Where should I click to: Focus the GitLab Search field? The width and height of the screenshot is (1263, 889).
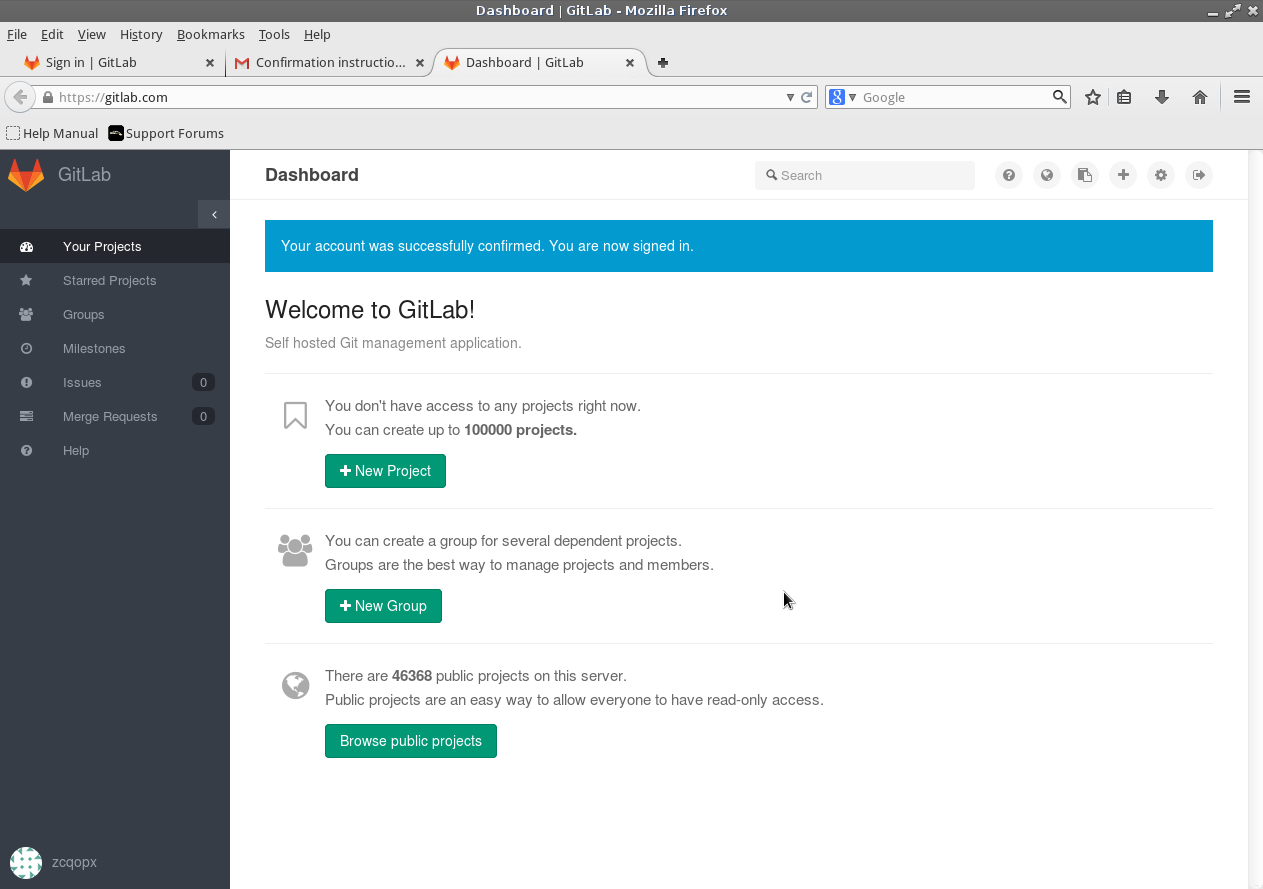click(x=865, y=175)
